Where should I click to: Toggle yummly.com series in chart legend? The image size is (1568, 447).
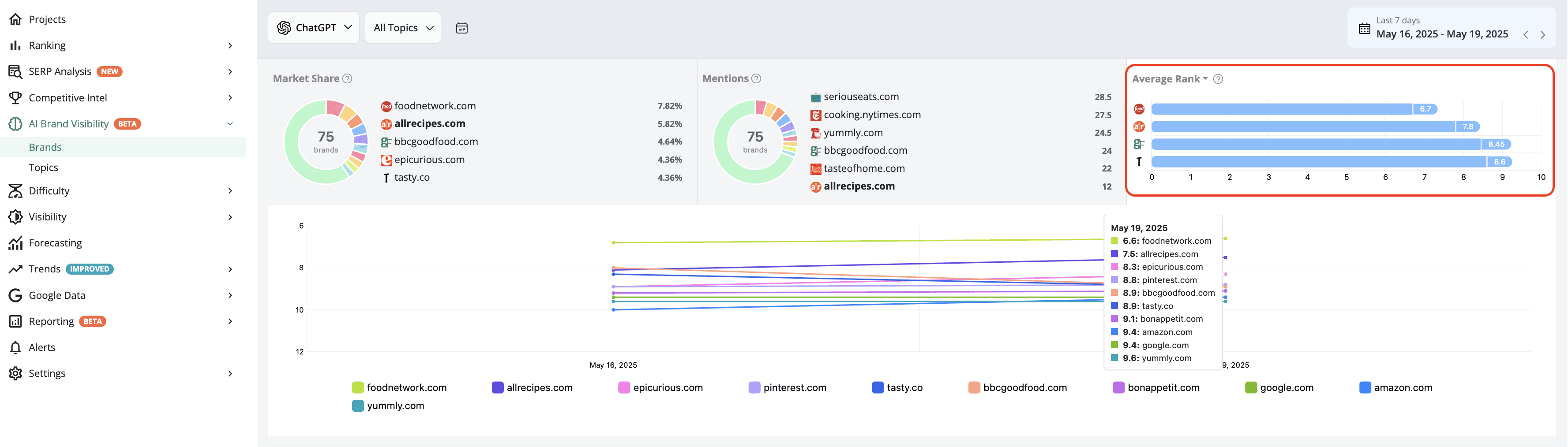point(388,406)
